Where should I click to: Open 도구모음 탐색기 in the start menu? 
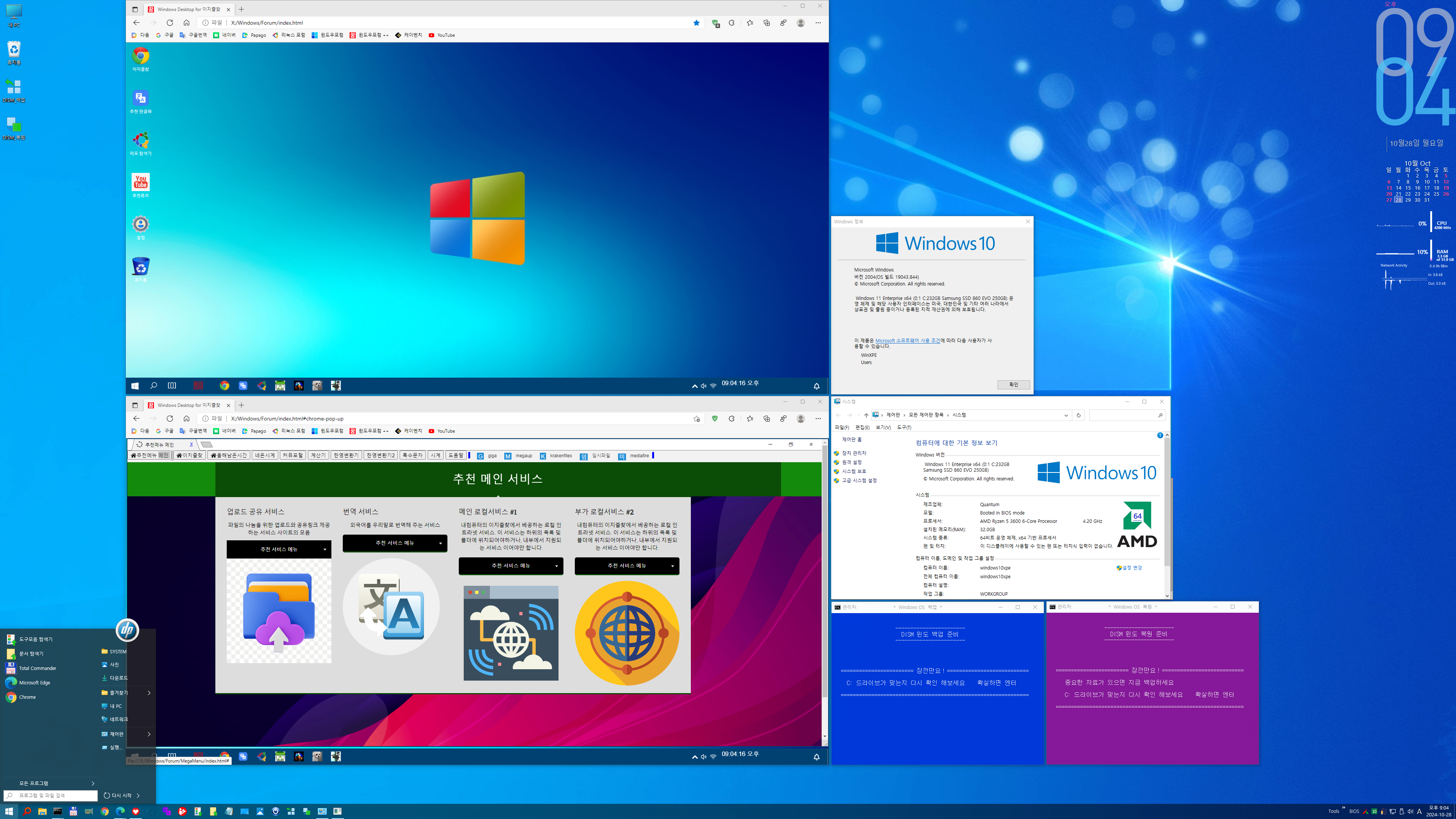(x=30, y=639)
